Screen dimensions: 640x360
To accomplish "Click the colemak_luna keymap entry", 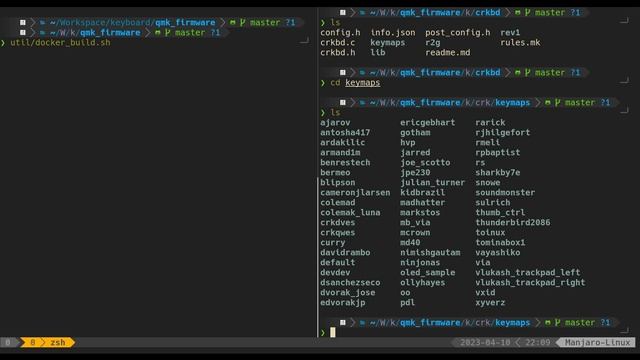I will (350, 213).
